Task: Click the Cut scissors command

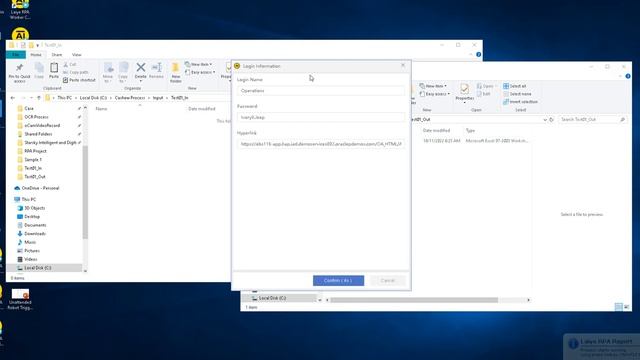Action: click(x=70, y=64)
